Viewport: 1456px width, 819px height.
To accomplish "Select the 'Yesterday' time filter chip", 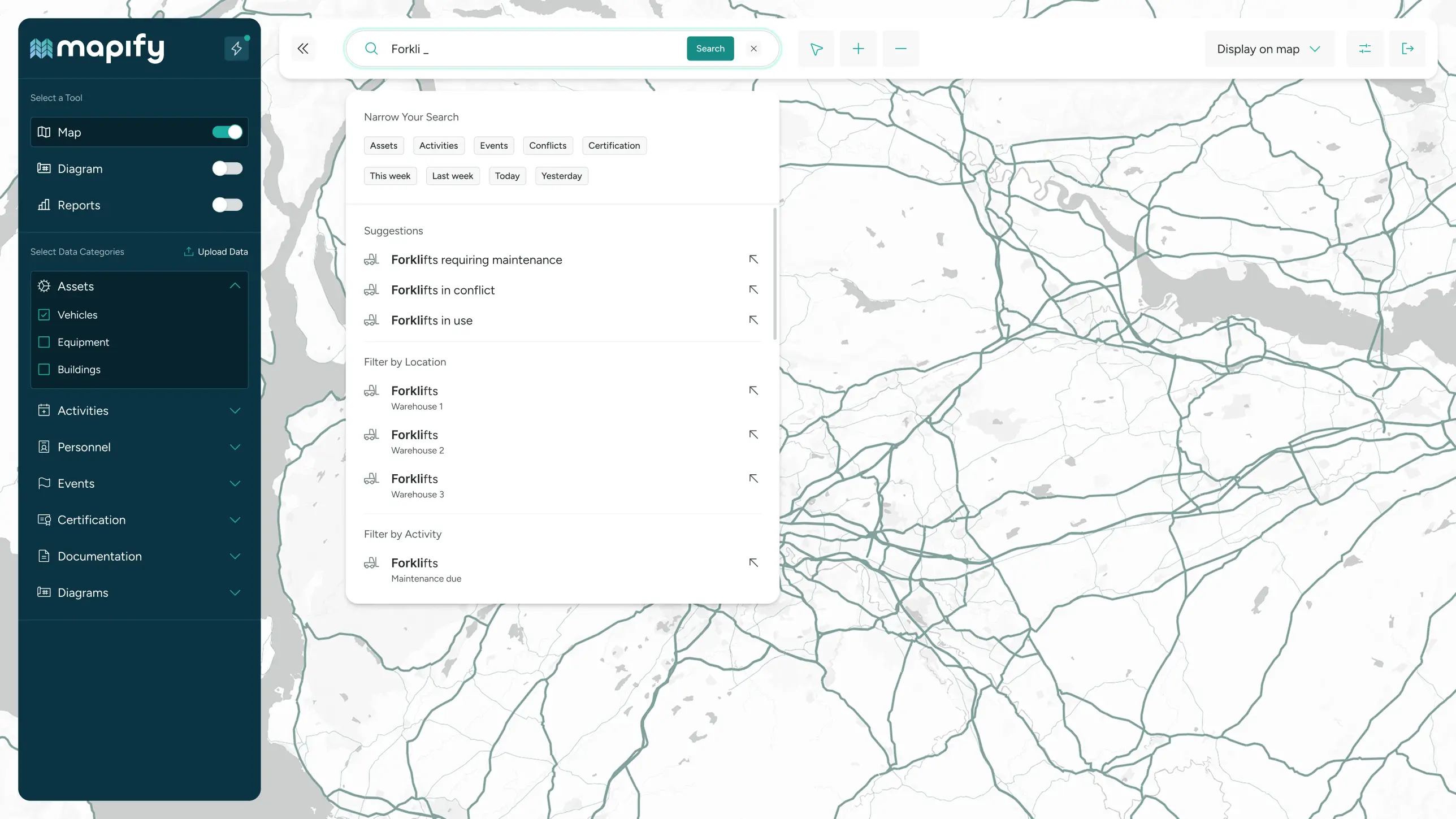I will (561, 176).
